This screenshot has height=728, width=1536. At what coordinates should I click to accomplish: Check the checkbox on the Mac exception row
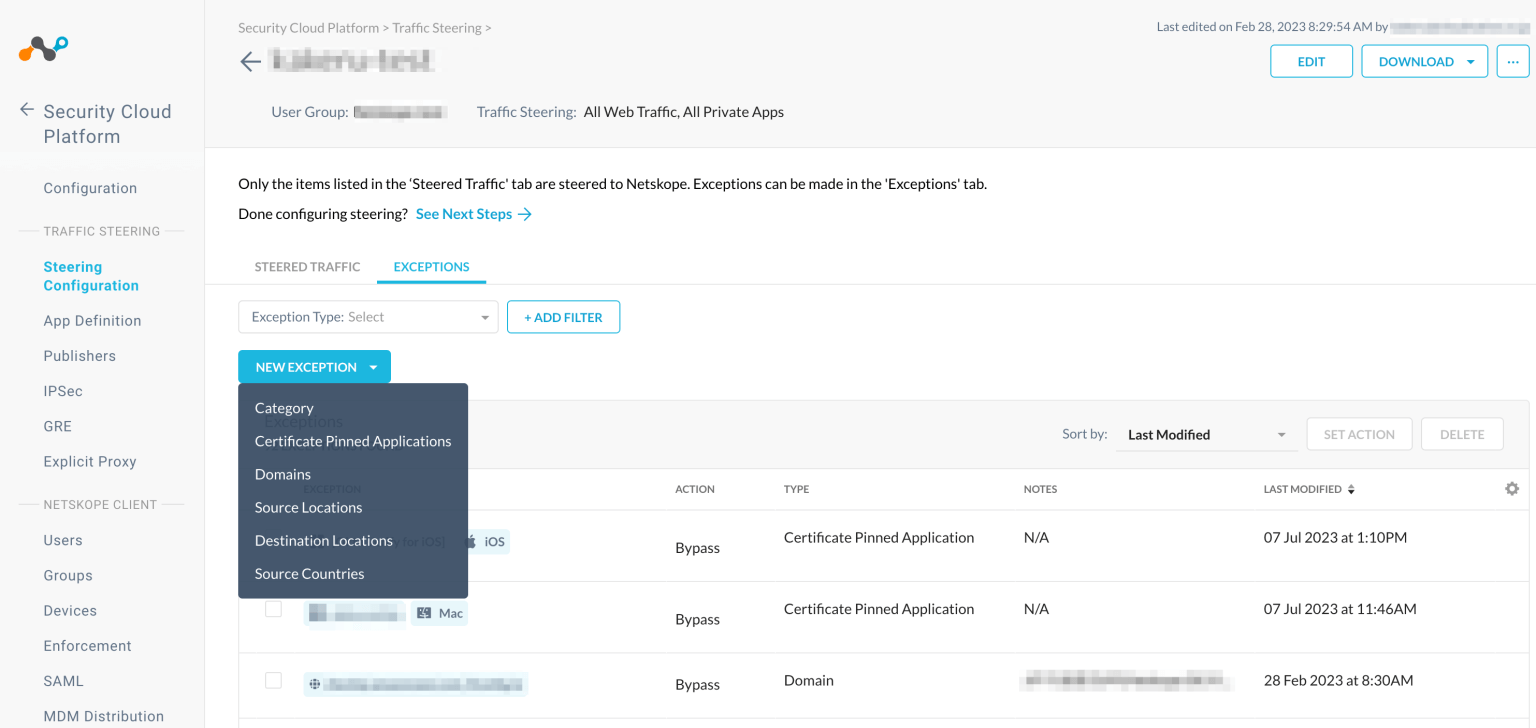tap(273, 608)
